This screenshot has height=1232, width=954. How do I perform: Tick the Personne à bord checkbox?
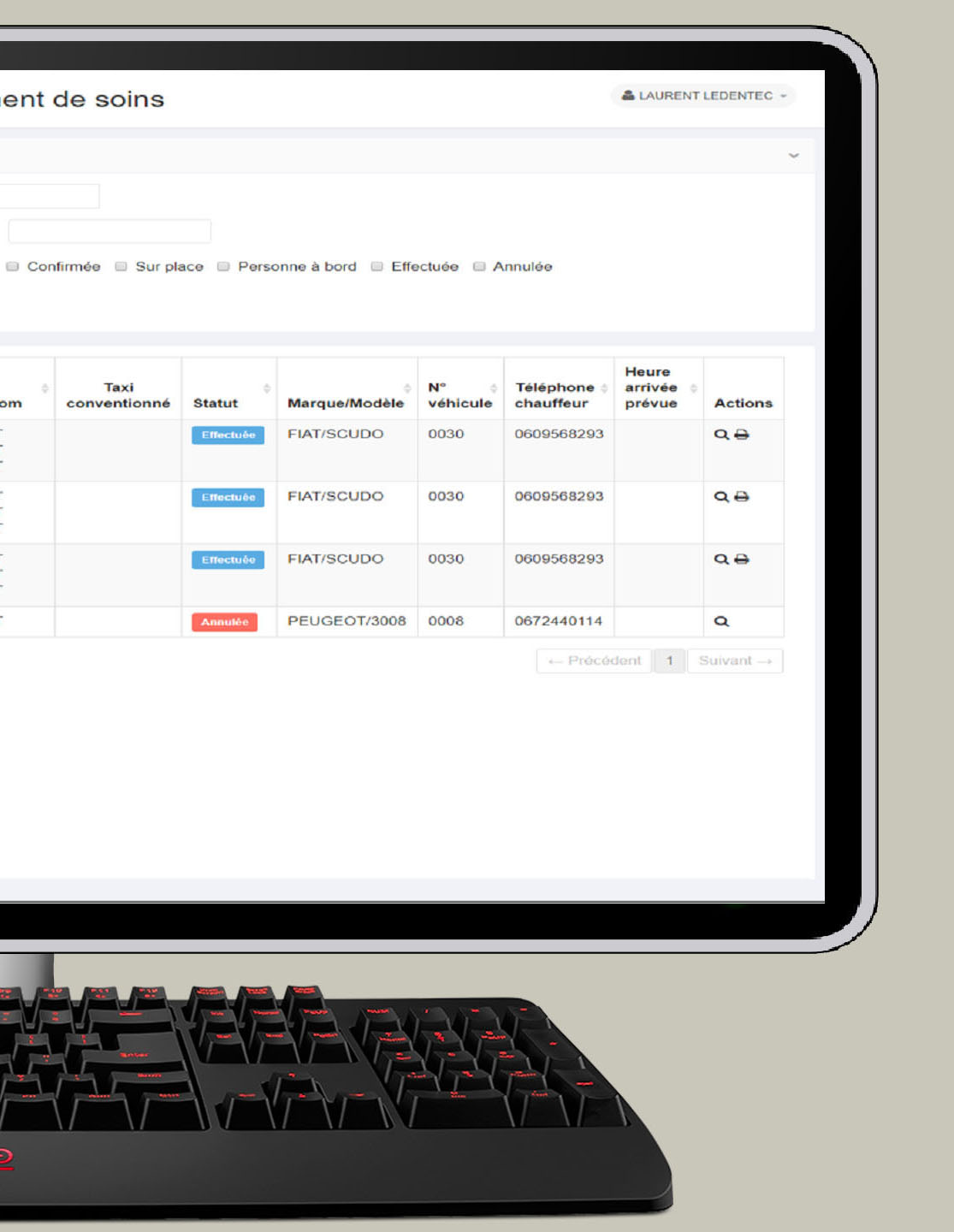tap(223, 267)
